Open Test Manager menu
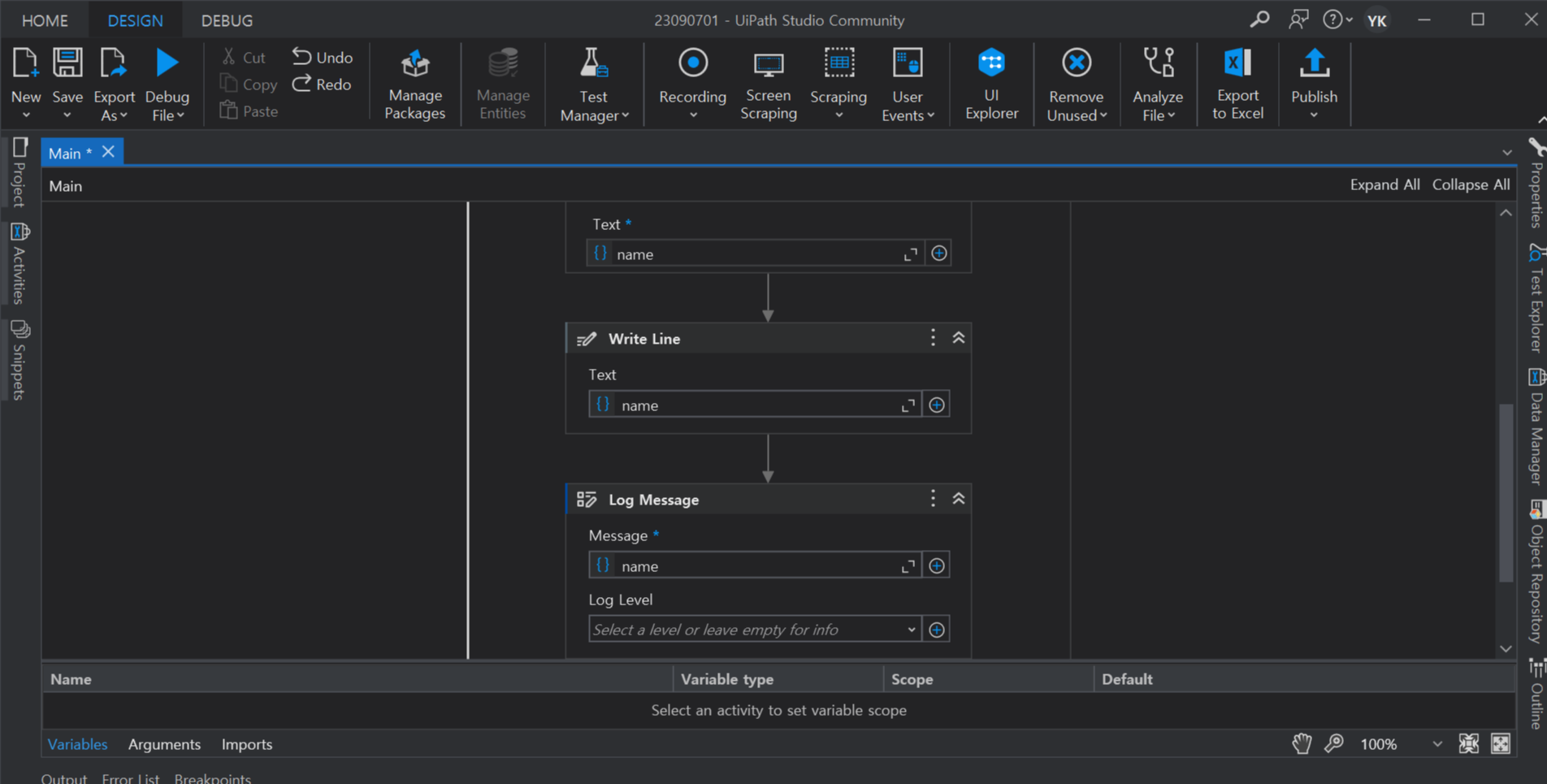 [x=594, y=84]
